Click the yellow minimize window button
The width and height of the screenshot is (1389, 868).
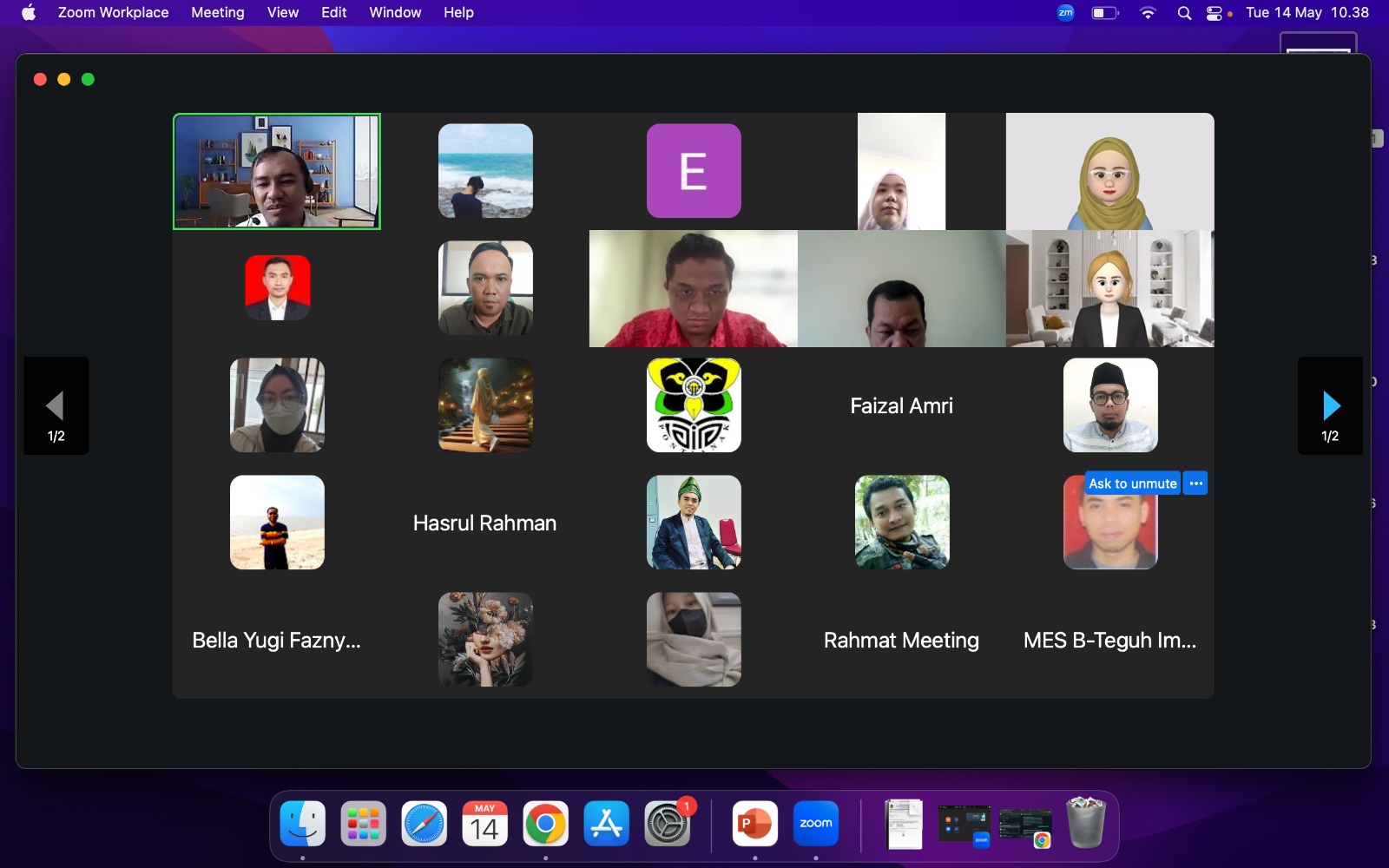(x=63, y=79)
